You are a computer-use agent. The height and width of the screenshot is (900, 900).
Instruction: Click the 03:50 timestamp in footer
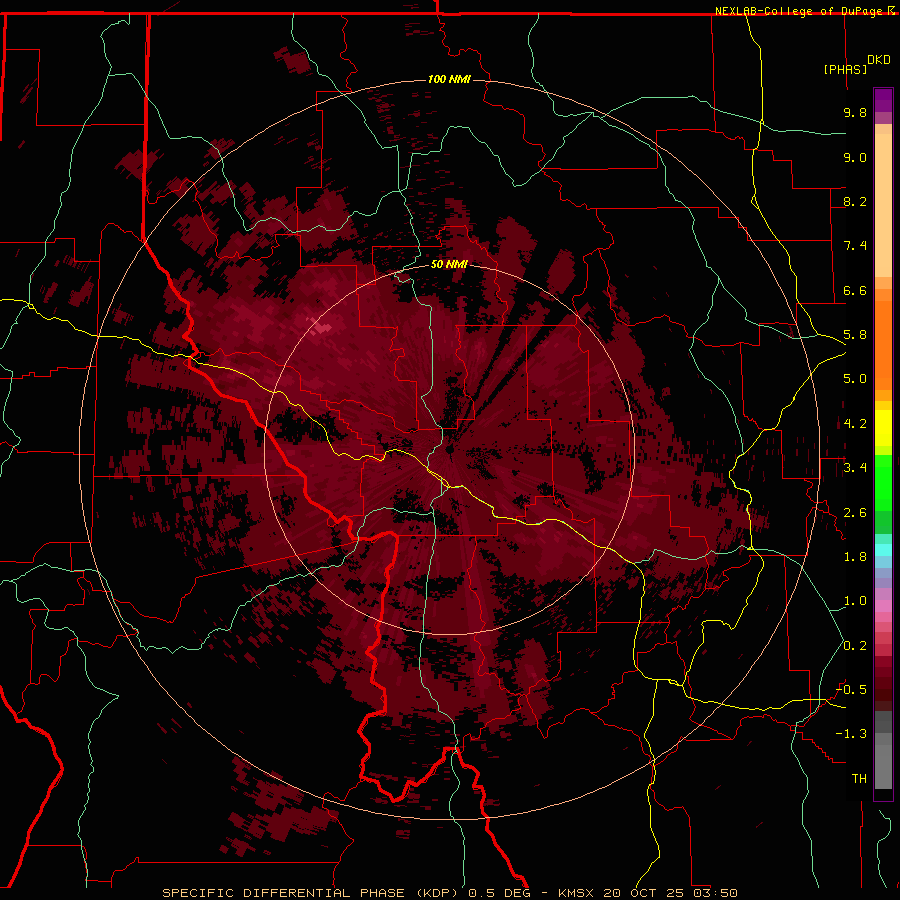pyautogui.click(x=715, y=893)
